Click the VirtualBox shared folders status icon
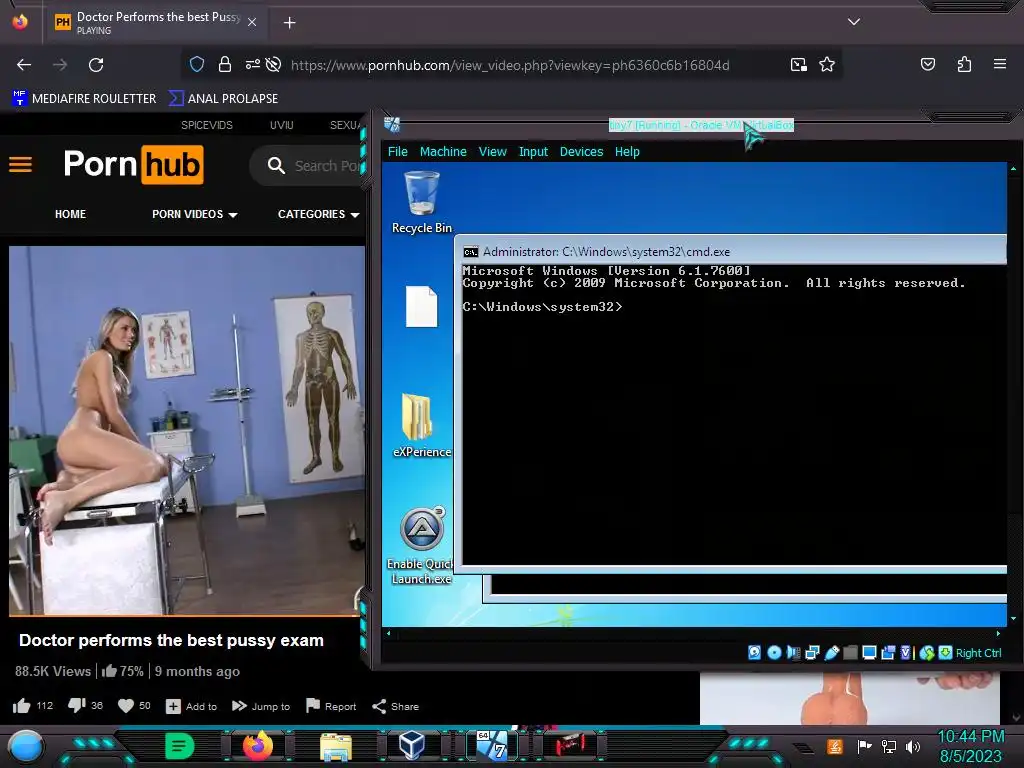1024x768 pixels. tap(850, 652)
